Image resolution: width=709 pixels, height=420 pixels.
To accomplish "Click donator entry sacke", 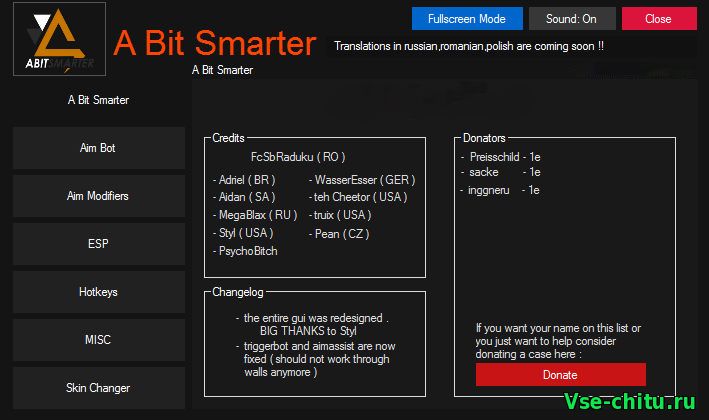I will (x=501, y=172).
